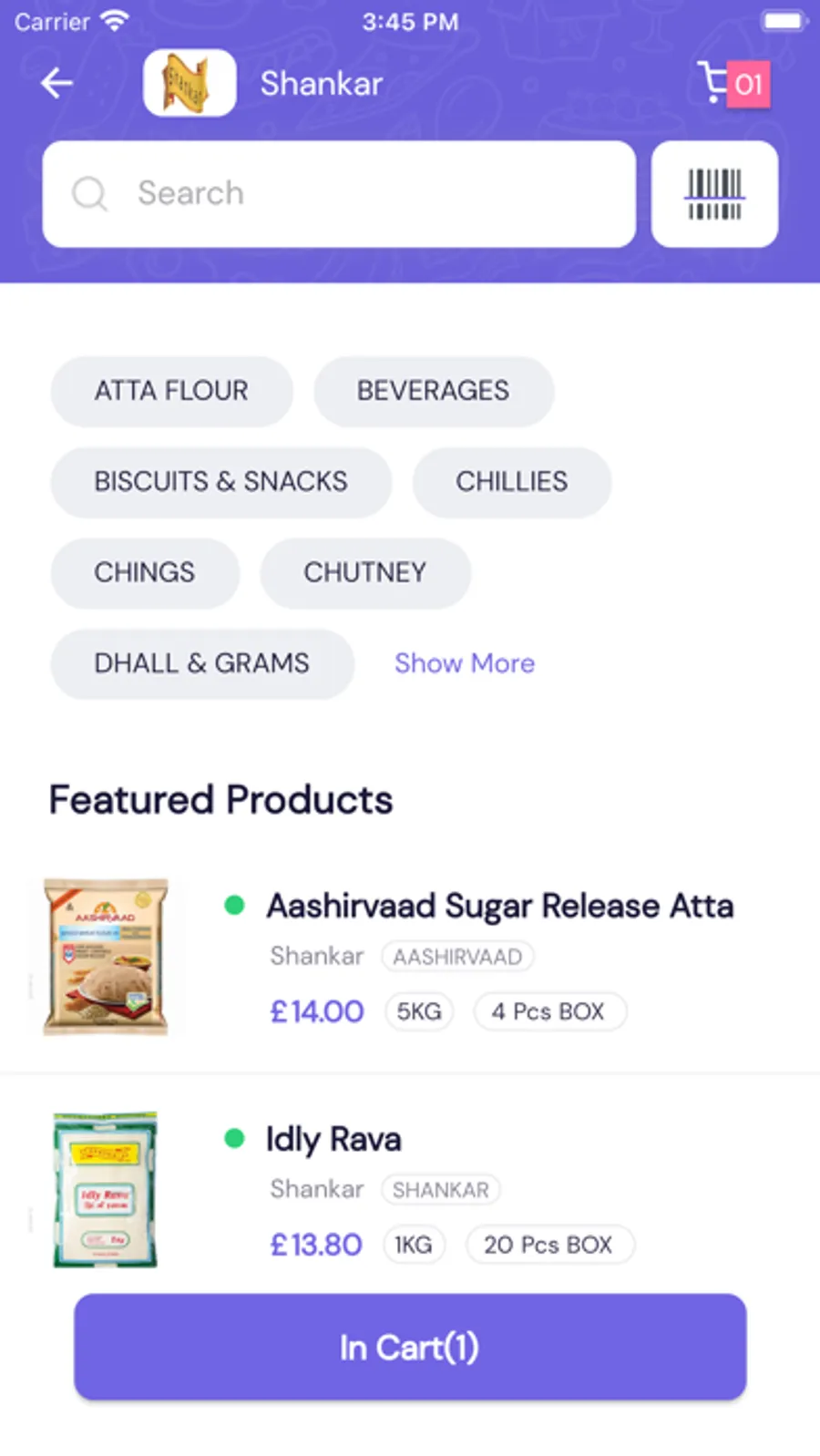Tap the barcode scanner button
The image size is (820, 1456).
pos(714,194)
